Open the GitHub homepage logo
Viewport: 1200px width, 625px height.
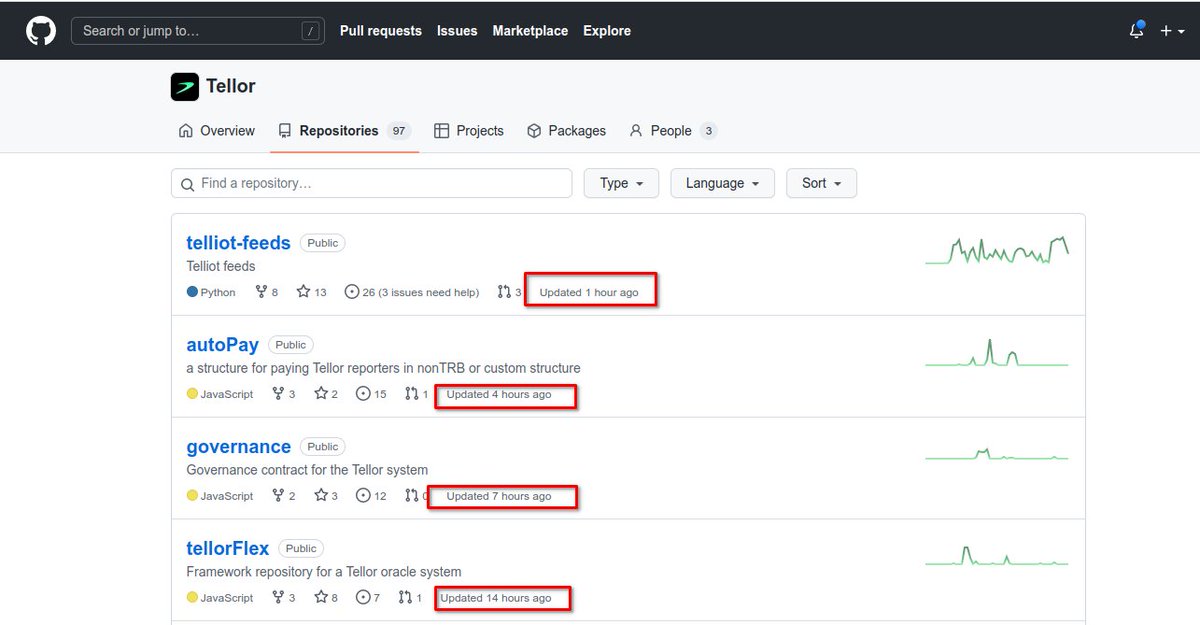point(41,30)
